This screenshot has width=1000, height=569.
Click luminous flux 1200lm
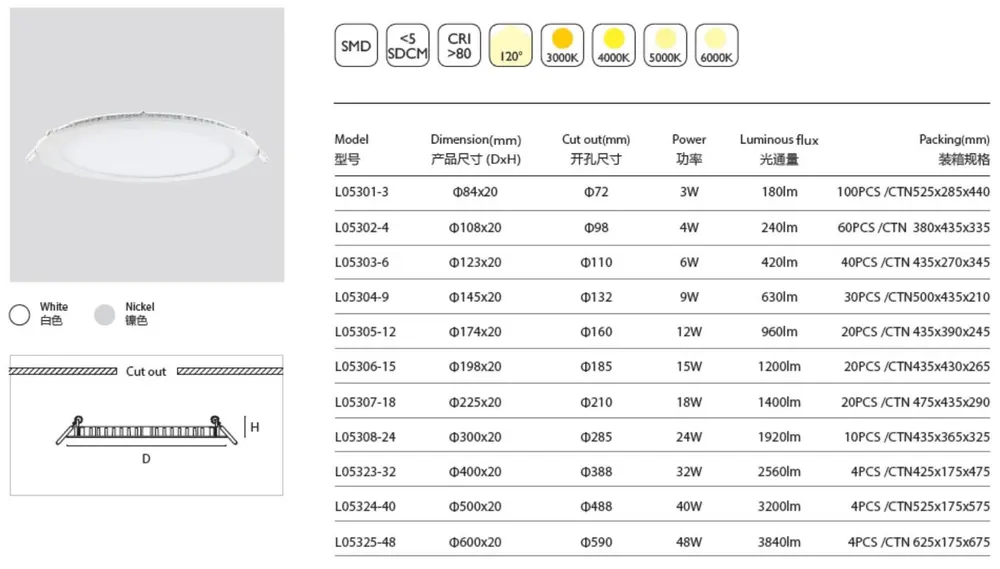pos(779,367)
